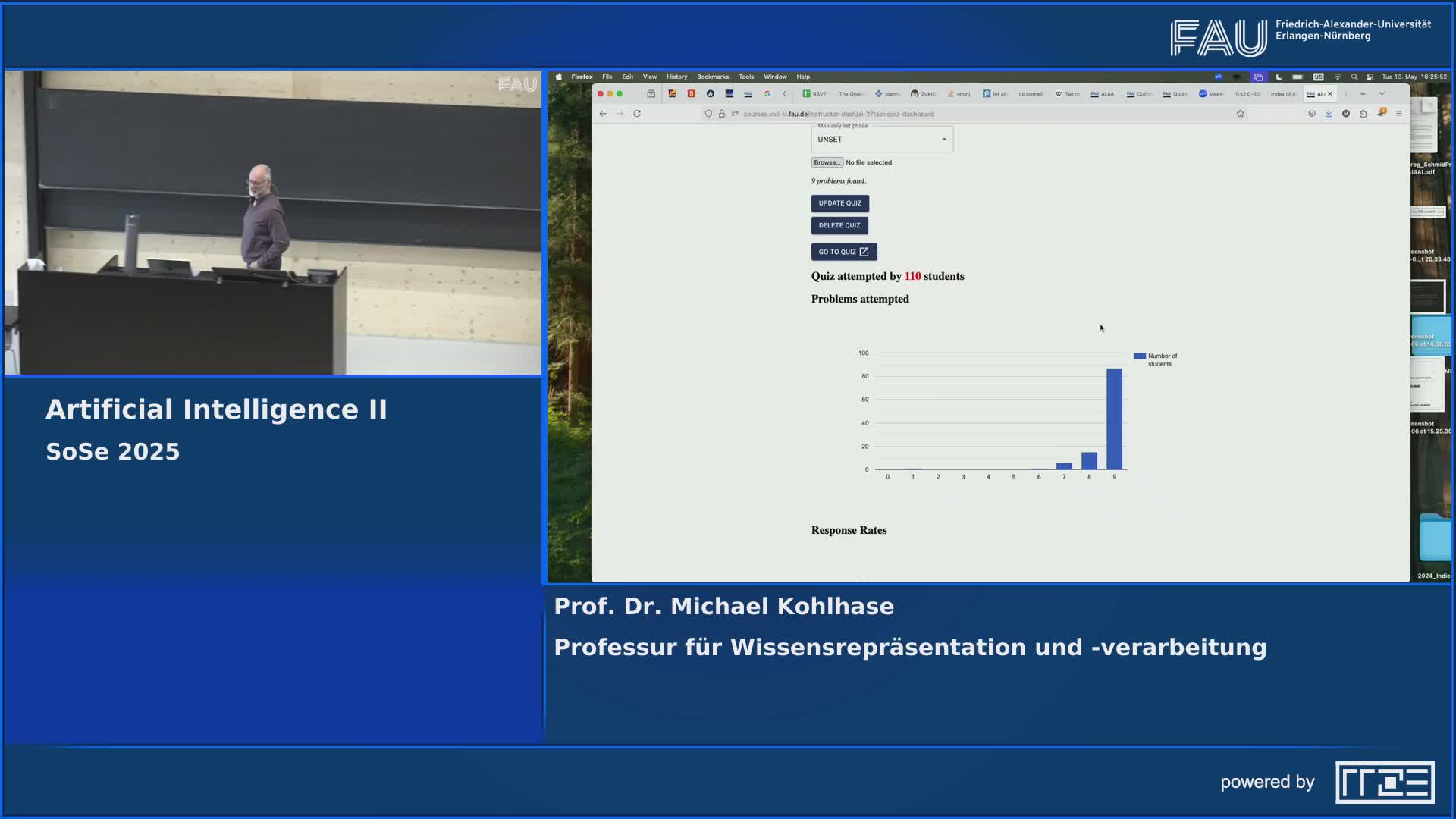This screenshot has width=1456, height=819.
Task: Click the page reload icon
Action: [x=637, y=114]
